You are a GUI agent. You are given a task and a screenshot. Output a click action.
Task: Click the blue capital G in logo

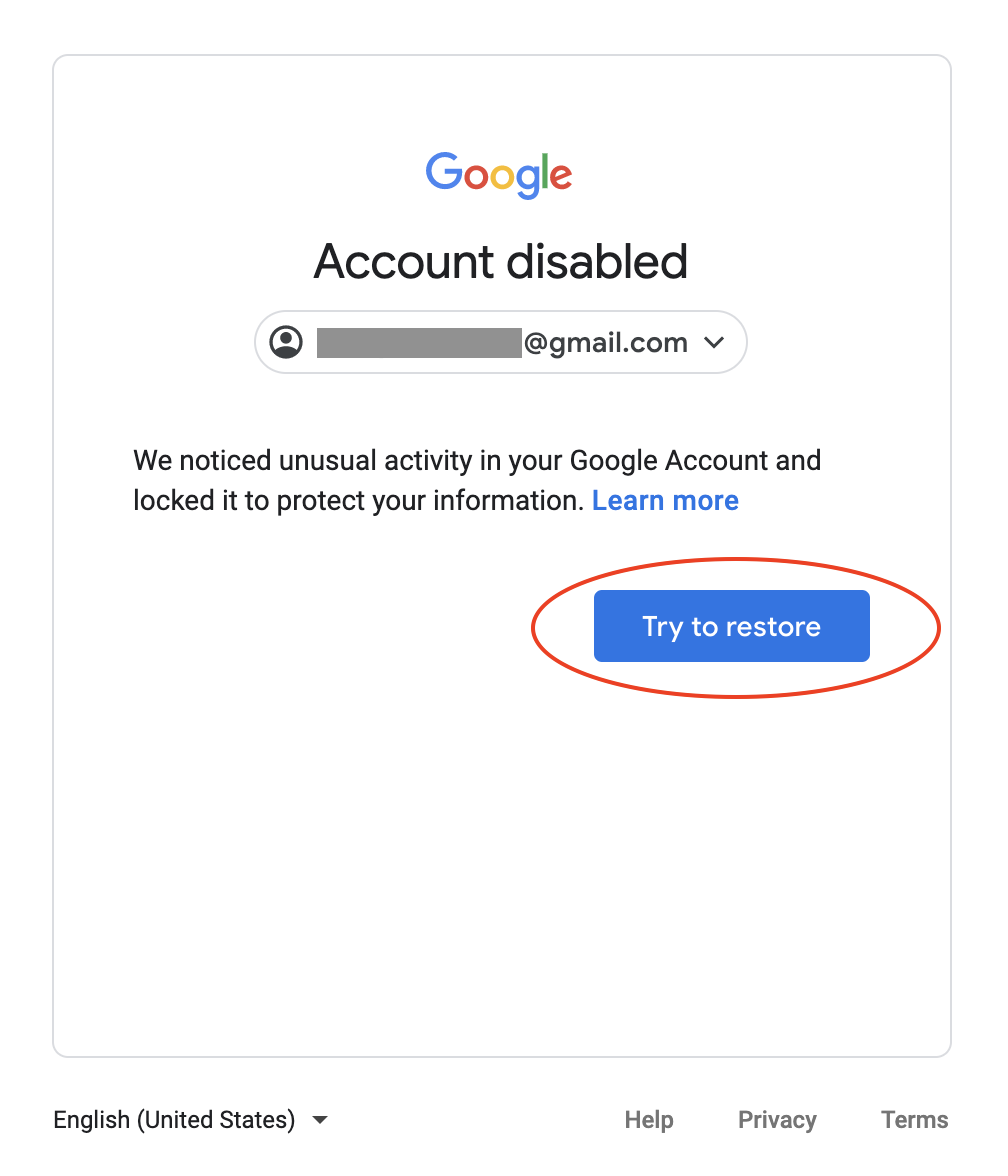pyautogui.click(x=444, y=172)
